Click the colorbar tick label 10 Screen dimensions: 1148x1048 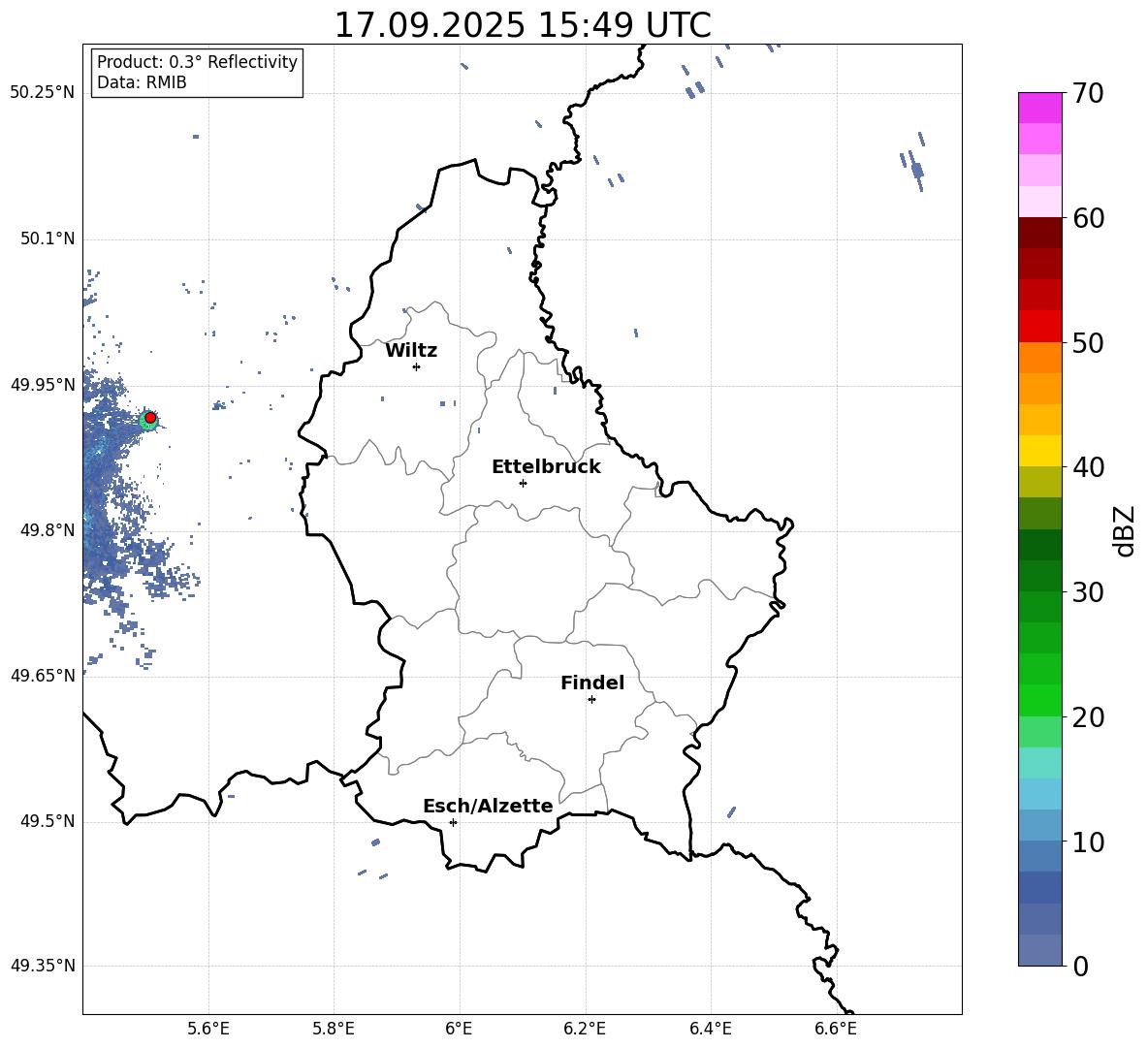[1088, 842]
